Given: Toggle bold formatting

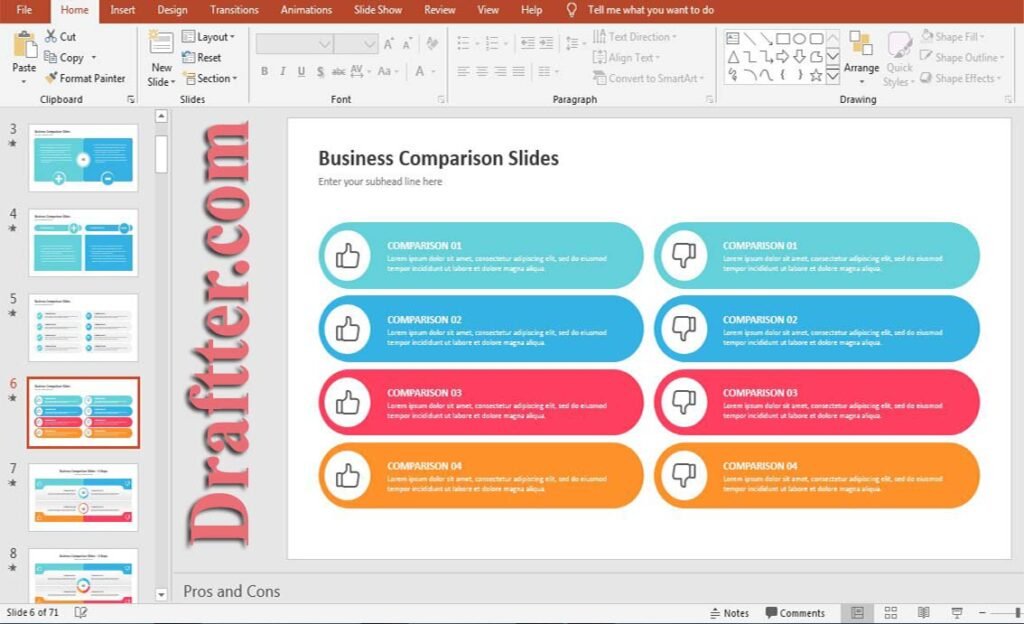Looking at the screenshot, I should (x=264, y=72).
